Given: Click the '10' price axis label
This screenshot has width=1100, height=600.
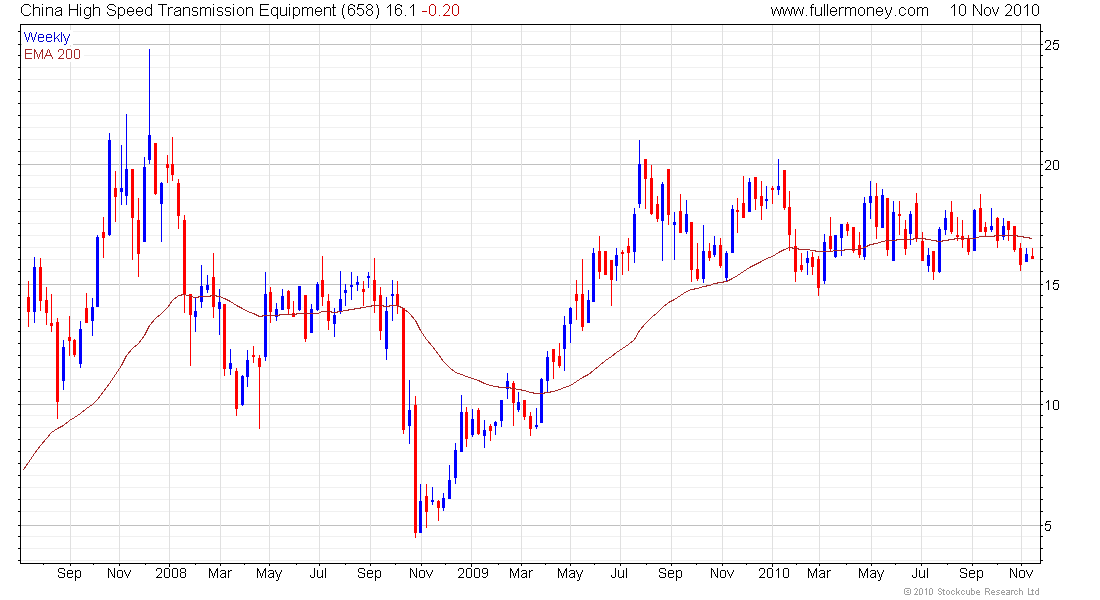Looking at the screenshot, I should click(x=1052, y=405).
